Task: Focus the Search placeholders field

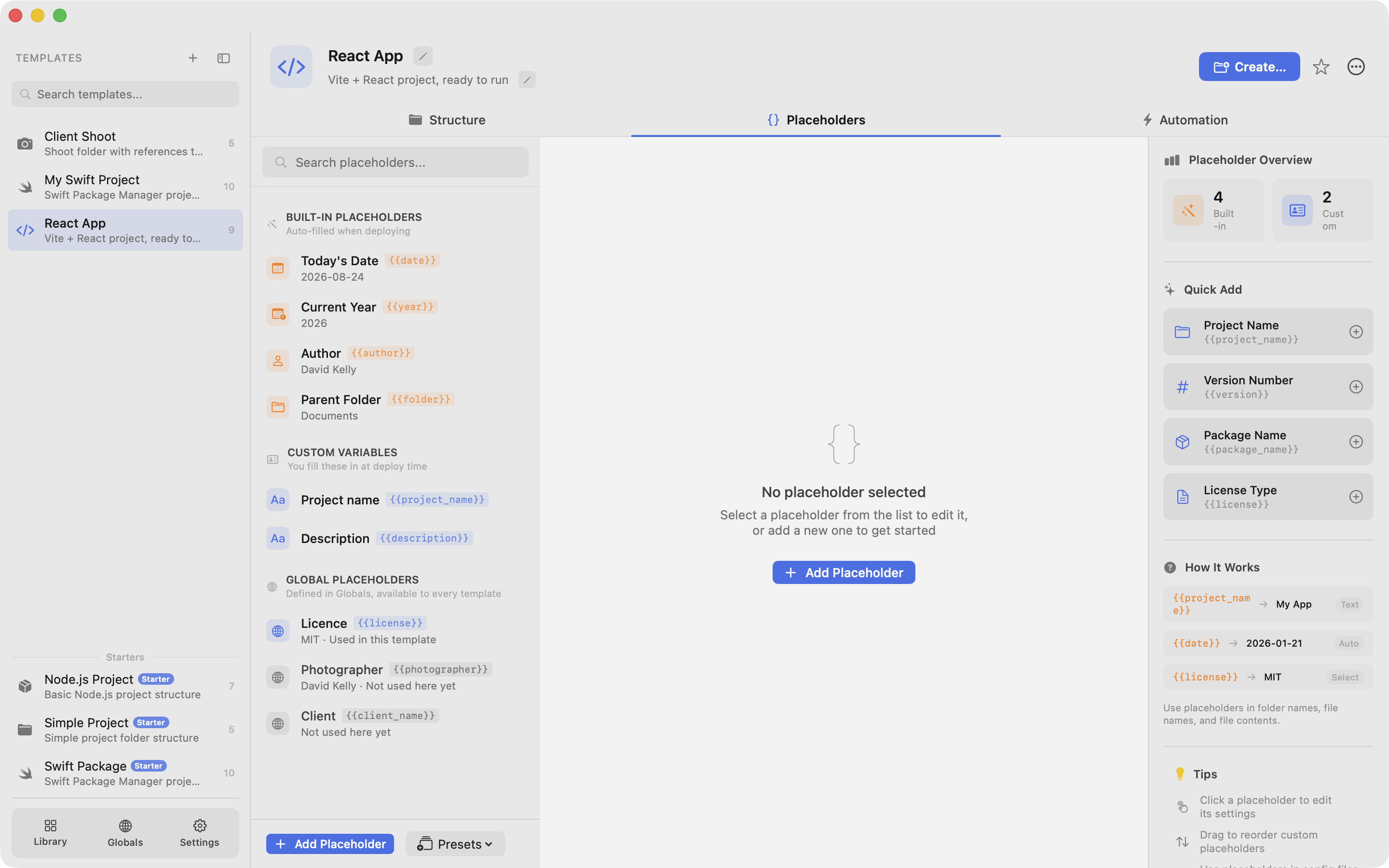Action: coord(395,163)
